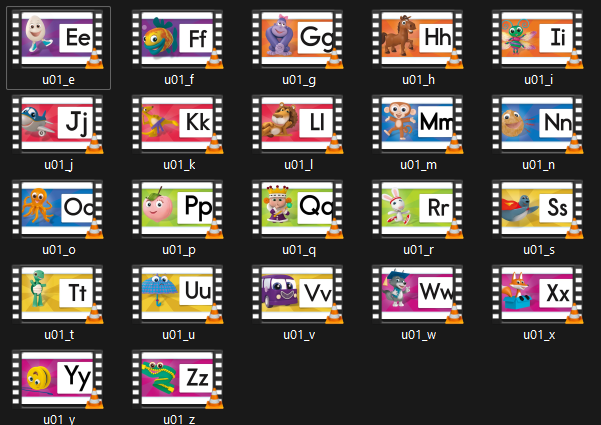Select the Ii insect video thumbnail
This screenshot has width=601, height=425.
[x=537, y=39]
